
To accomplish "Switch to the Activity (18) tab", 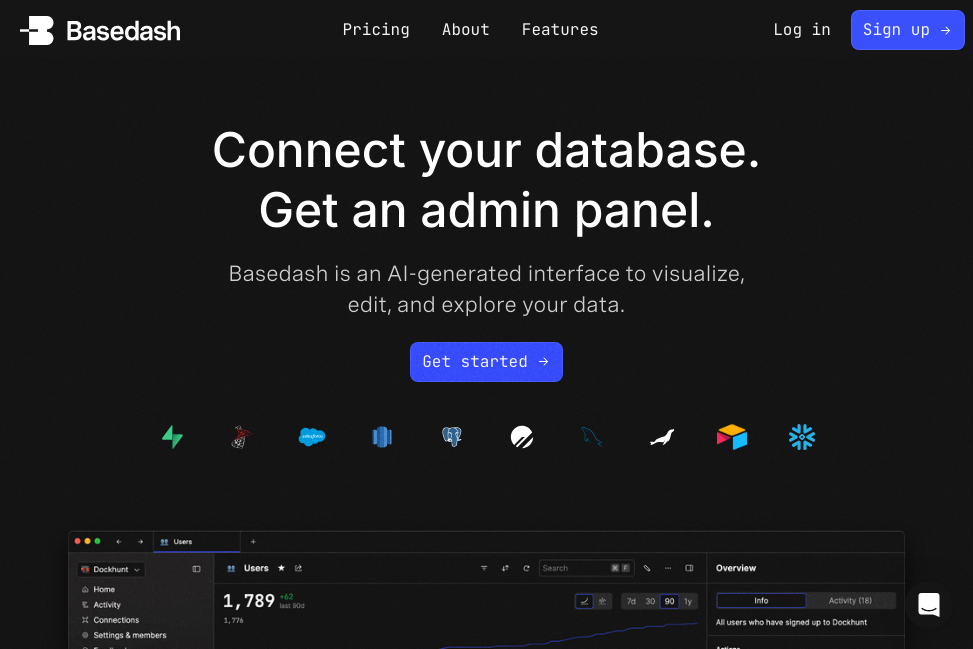I will [x=850, y=601].
